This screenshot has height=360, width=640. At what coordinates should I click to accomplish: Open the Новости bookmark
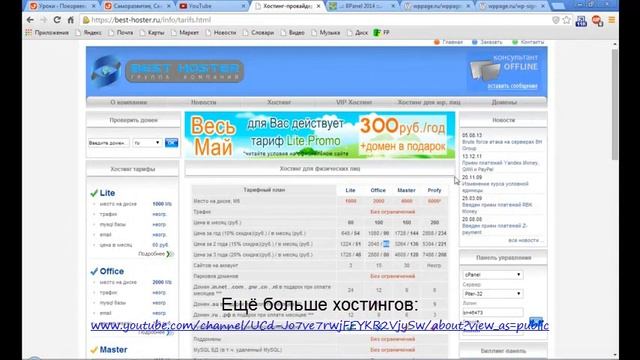[x=221, y=32]
